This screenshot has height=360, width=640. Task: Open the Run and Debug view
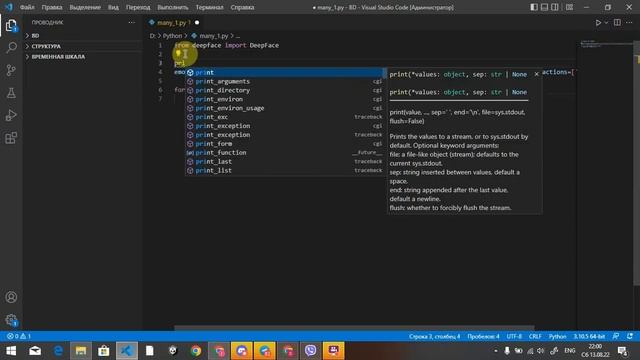11,115
